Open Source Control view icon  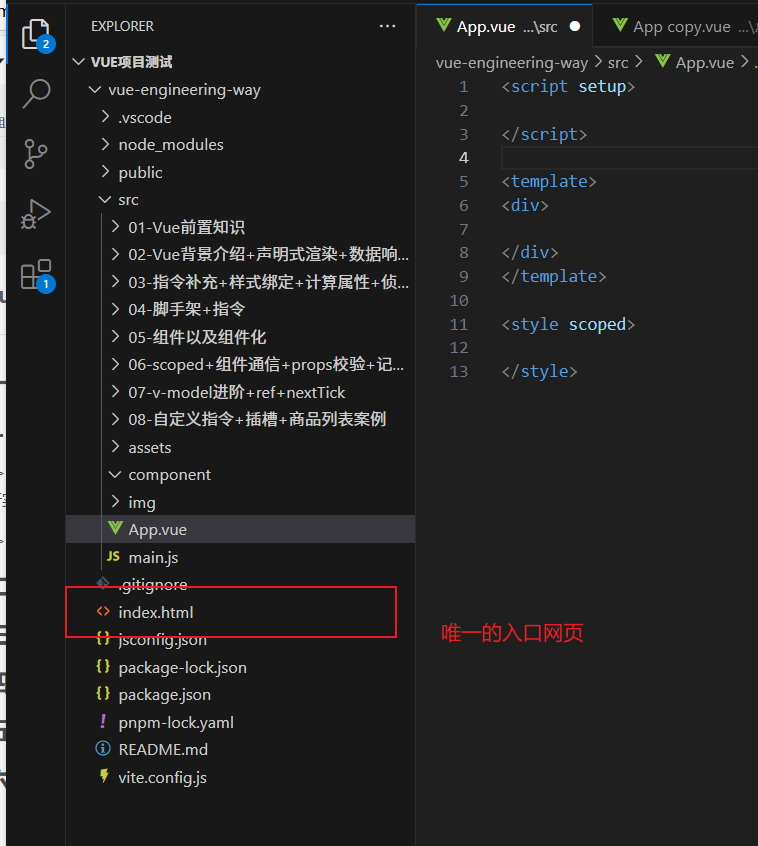click(x=36, y=154)
